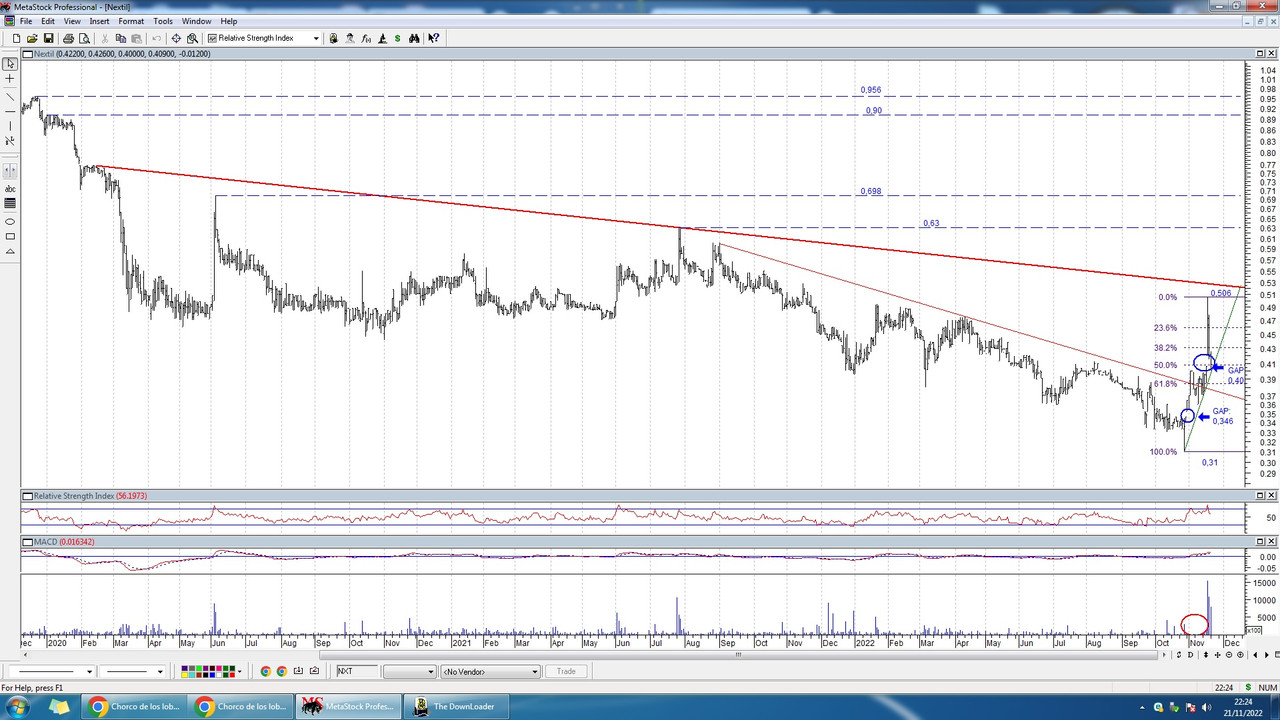1280x720 pixels.
Task: Print the chart using the printer icon
Action: (x=68, y=38)
